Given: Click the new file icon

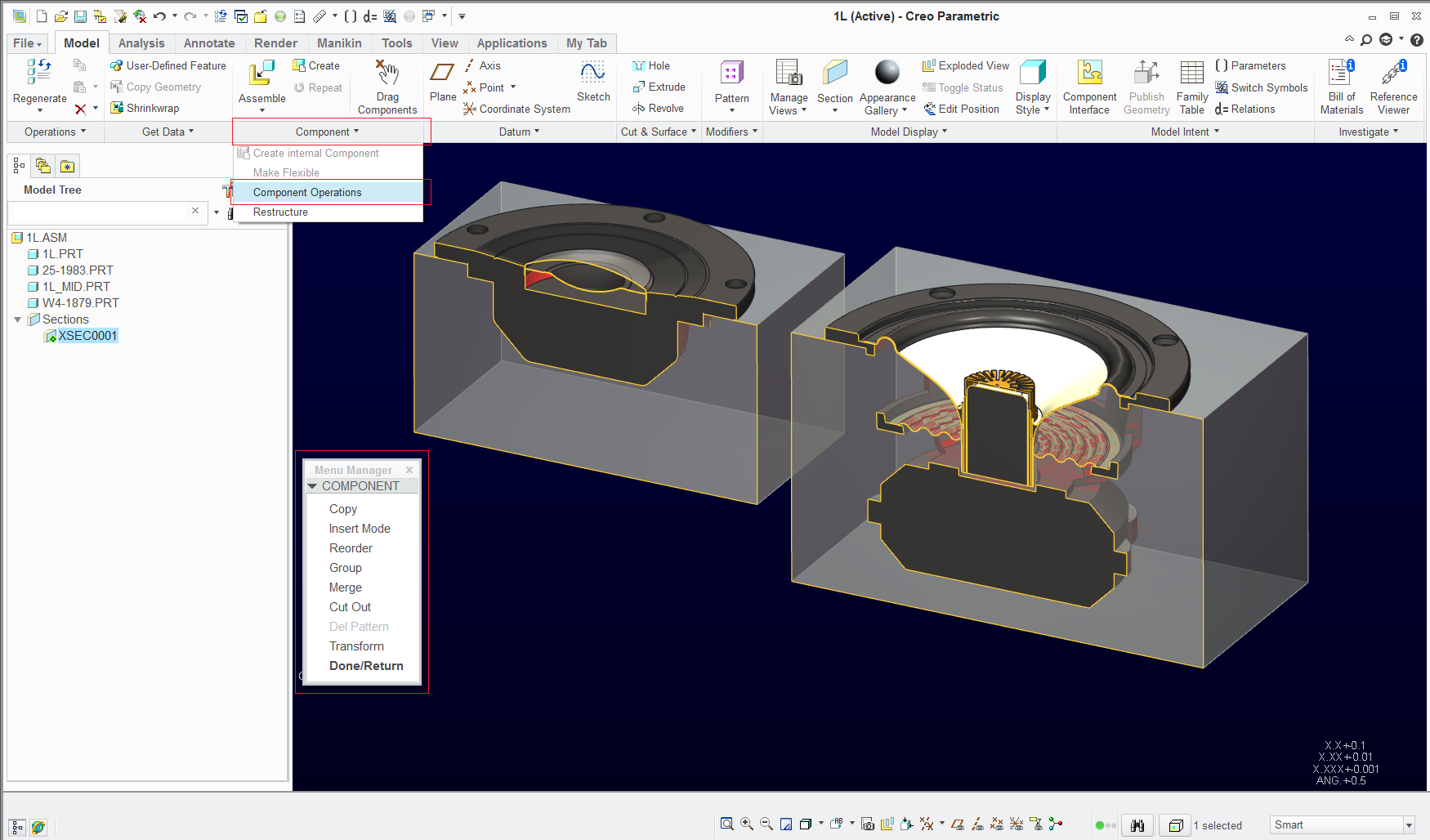Looking at the screenshot, I should coord(42,16).
